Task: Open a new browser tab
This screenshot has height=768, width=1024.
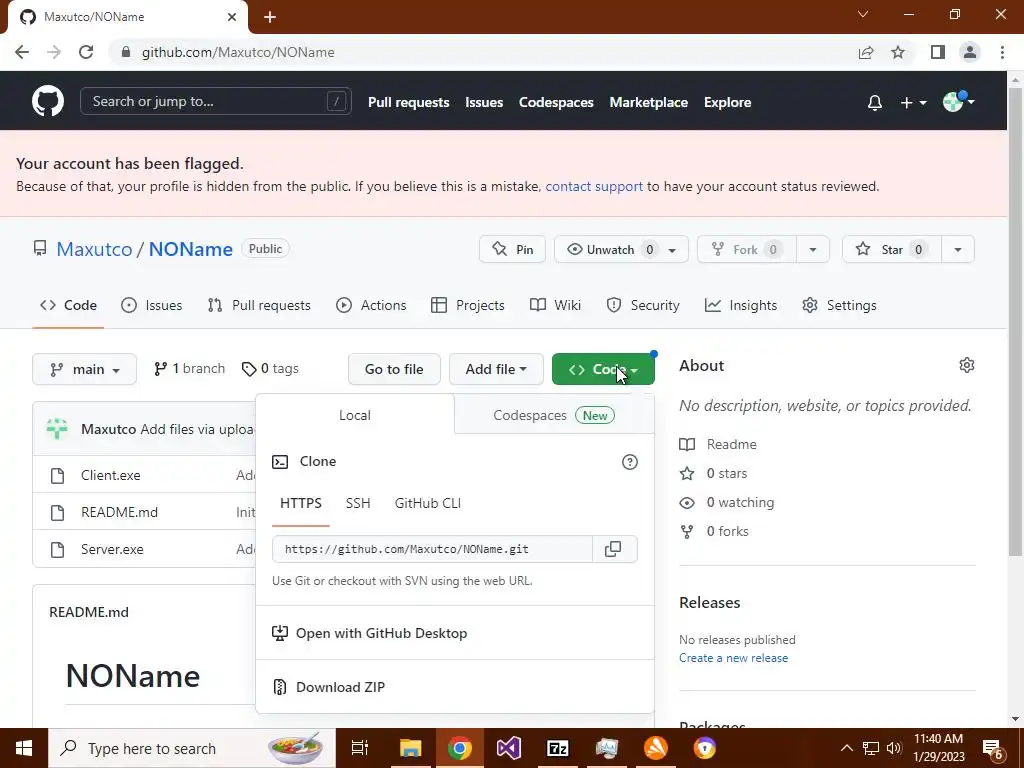Action: (270, 17)
